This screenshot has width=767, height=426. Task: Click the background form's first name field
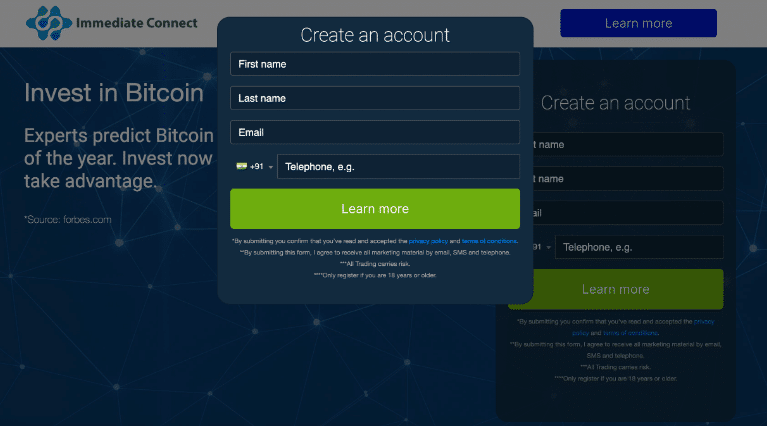[628, 144]
